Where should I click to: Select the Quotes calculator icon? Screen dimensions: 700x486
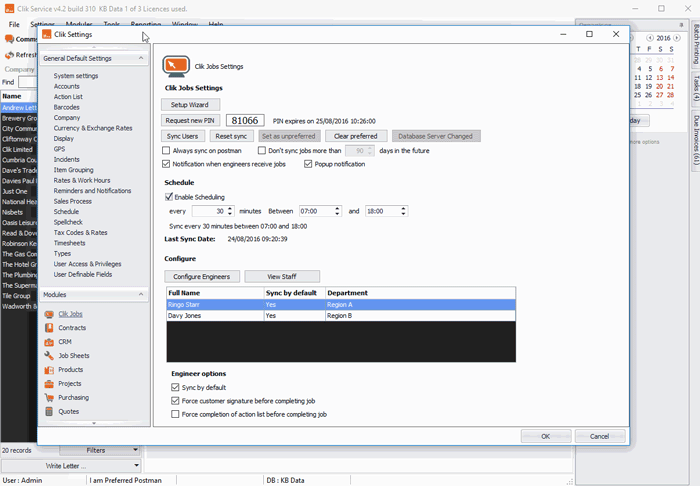pos(49,411)
